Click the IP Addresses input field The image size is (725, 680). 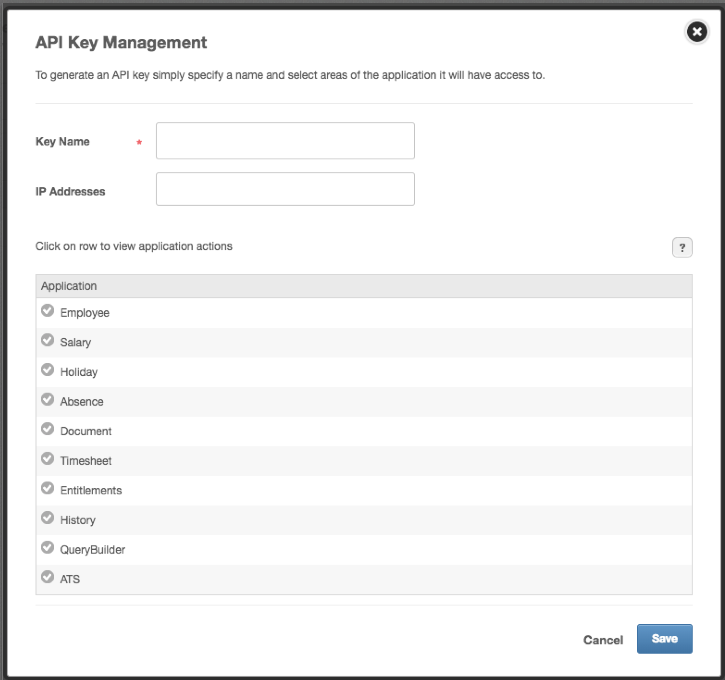pos(285,189)
